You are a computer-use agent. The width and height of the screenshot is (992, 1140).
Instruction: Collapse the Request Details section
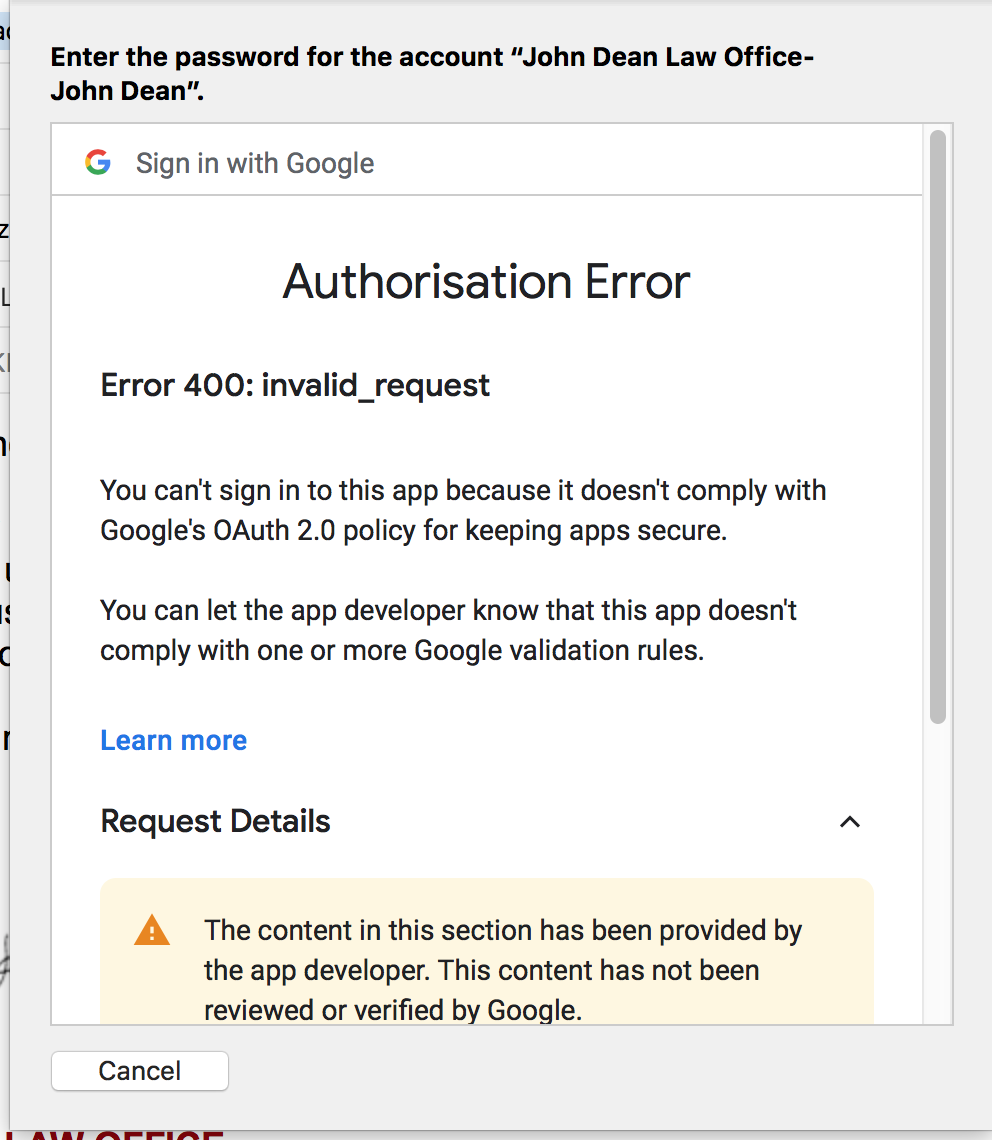pyautogui.click(x=849, y=822)
